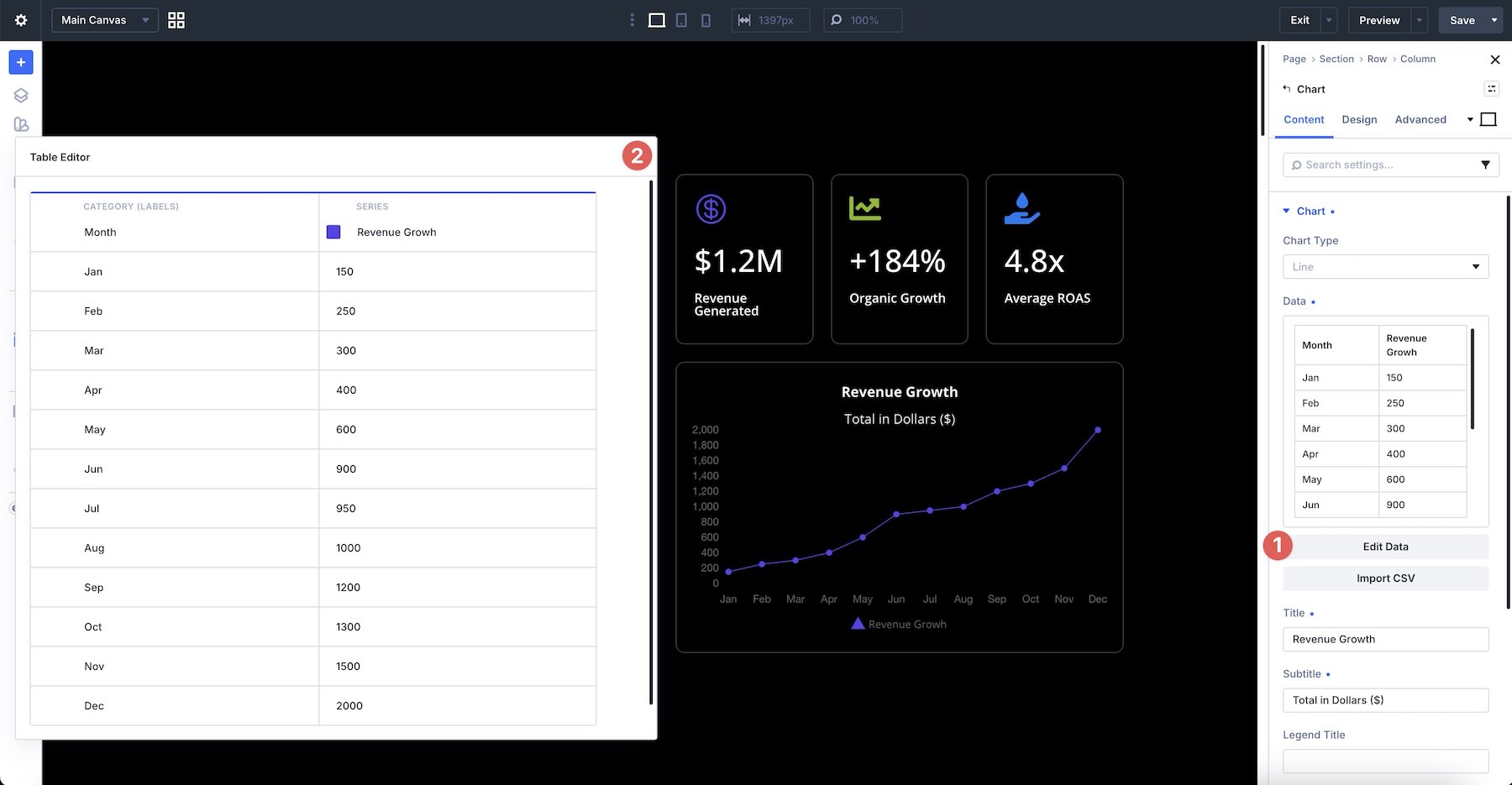Expand the Exit button dropdown arrow

(x=1329, y=20)
